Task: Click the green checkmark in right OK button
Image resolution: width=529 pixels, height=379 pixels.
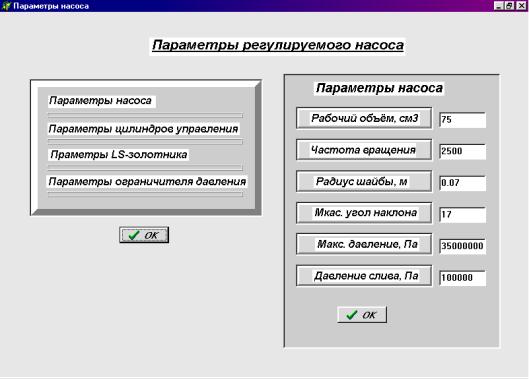Action: point(352,315)
